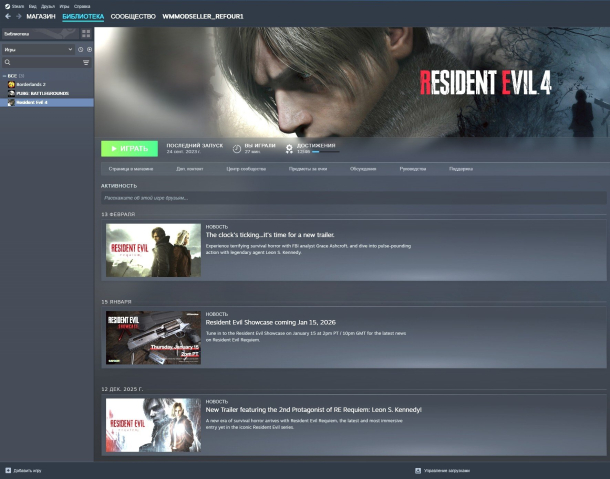
Task: Open the Центр сообщества link
Action: [x=246, y=169]
